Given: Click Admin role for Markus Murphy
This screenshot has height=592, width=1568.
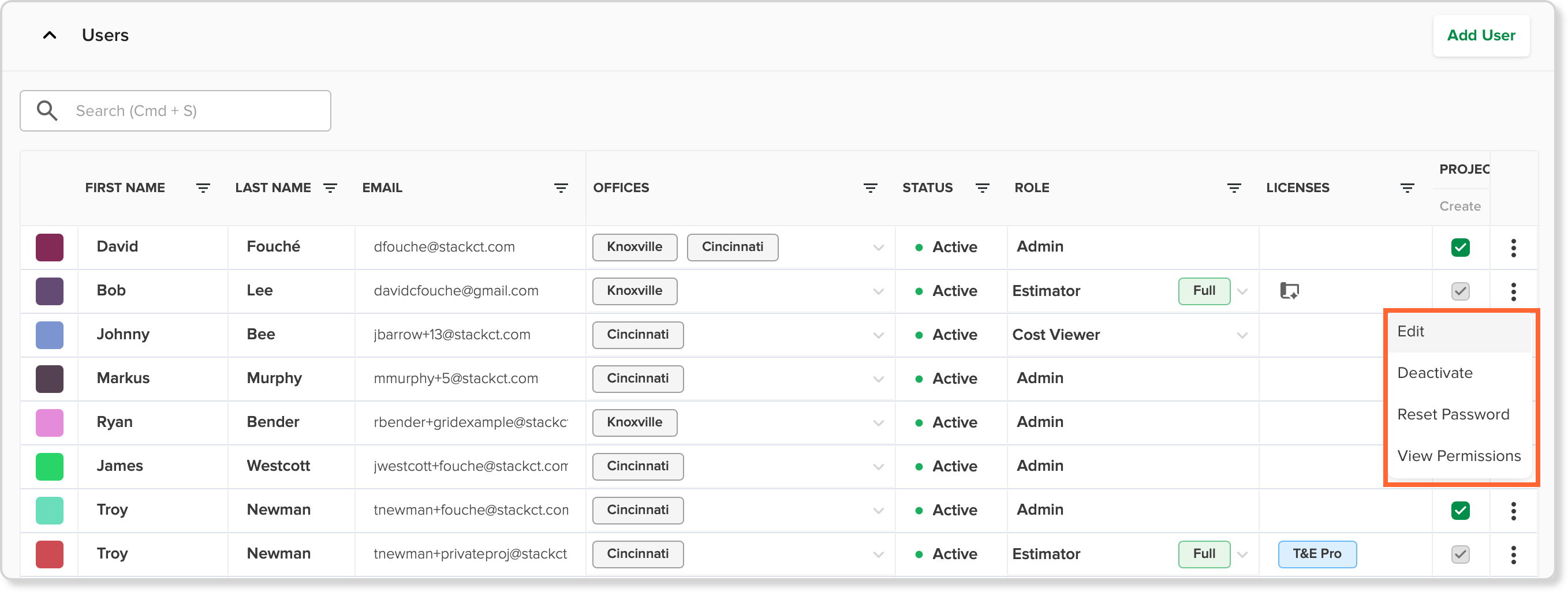Looking at the screenshot, I should point(1040,379).
